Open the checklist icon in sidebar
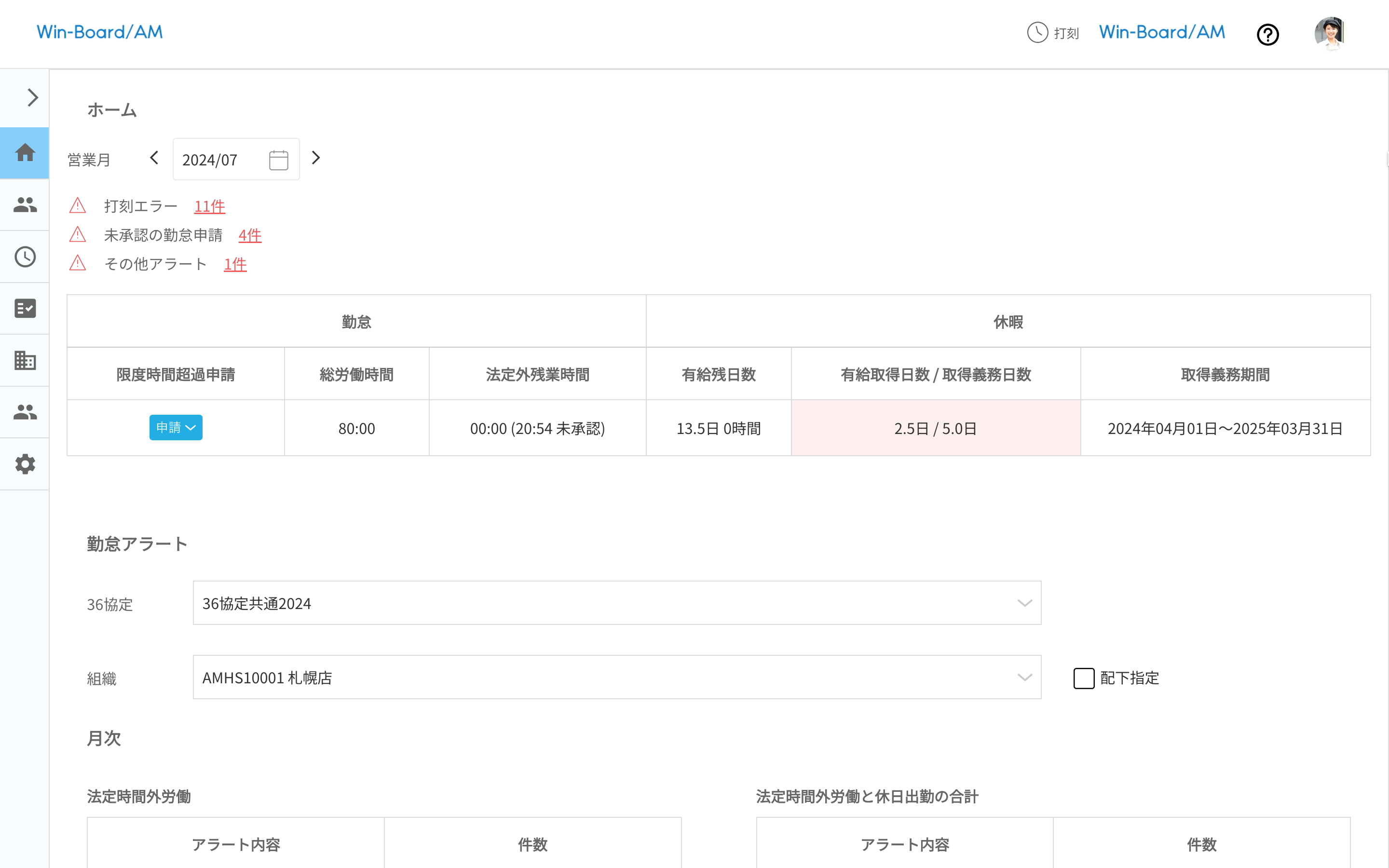Image resolution: width=1389 pixels, height=868 pixels. (x=25, y=308)
